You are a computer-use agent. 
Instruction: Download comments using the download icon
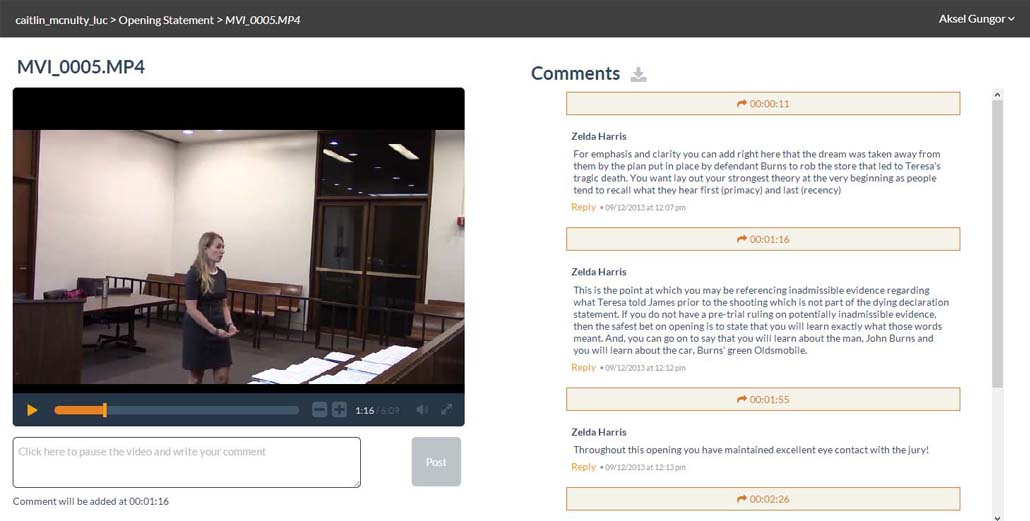tap(638, 75)
